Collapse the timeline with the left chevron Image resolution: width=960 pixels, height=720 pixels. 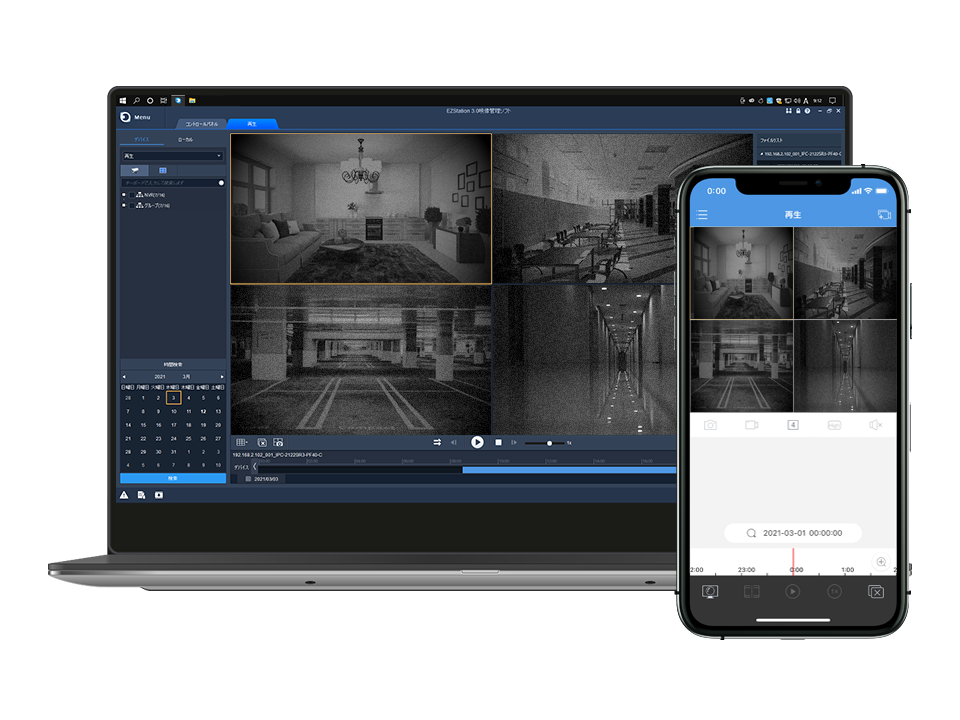tap(255, 467)
